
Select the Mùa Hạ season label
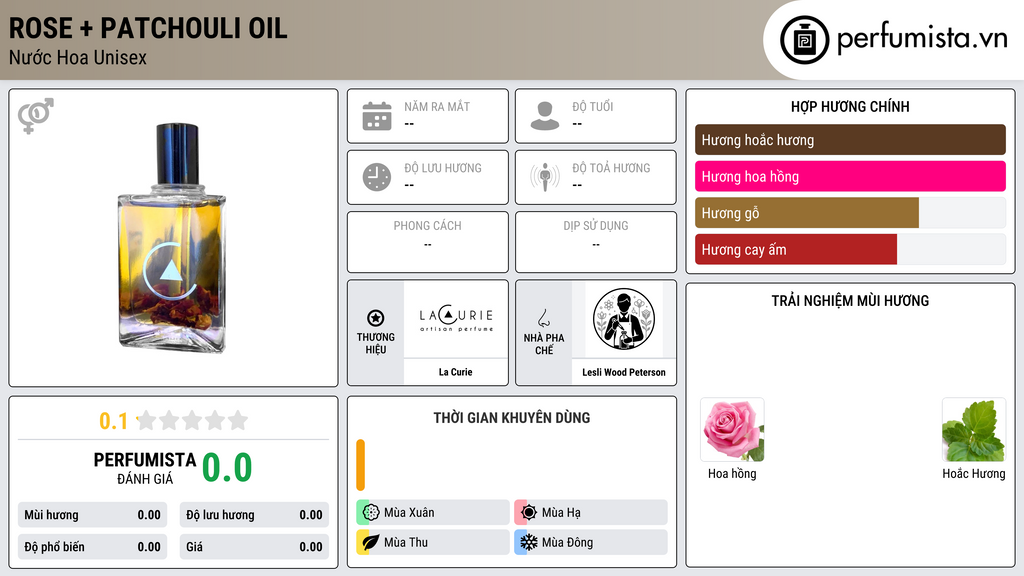tap(561, 513)
